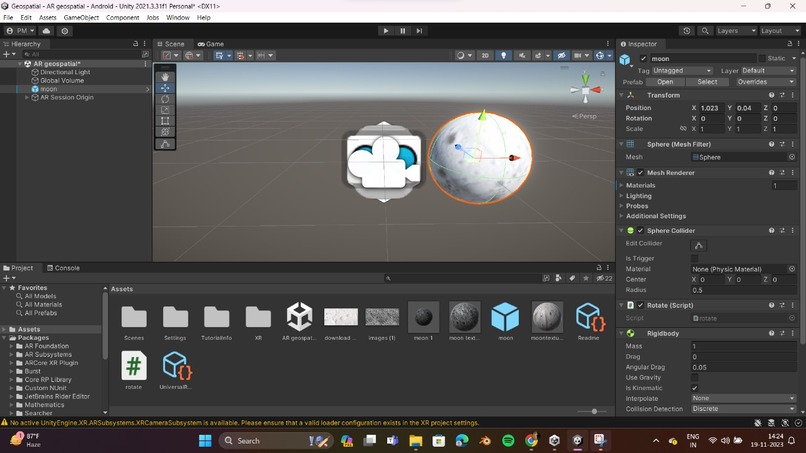Open the Interpolate dropdown
Screen dimensions: 806x453
(743, 398)
